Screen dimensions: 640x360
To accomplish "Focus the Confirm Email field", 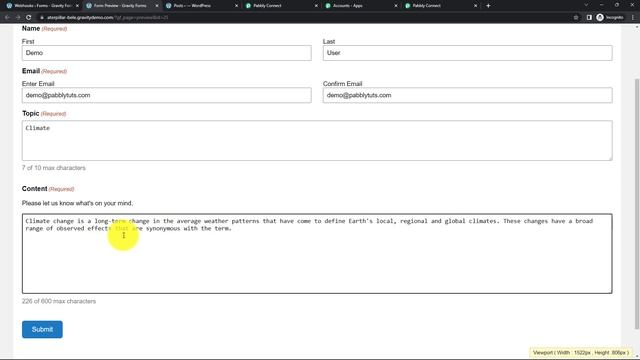I will (467, 95).
